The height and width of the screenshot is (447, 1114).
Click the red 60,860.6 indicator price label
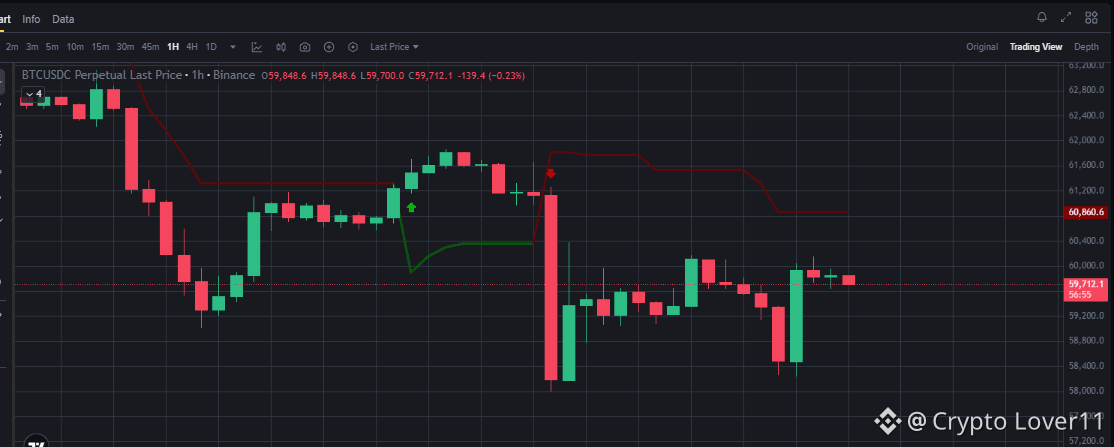(x=1086, y=212)
